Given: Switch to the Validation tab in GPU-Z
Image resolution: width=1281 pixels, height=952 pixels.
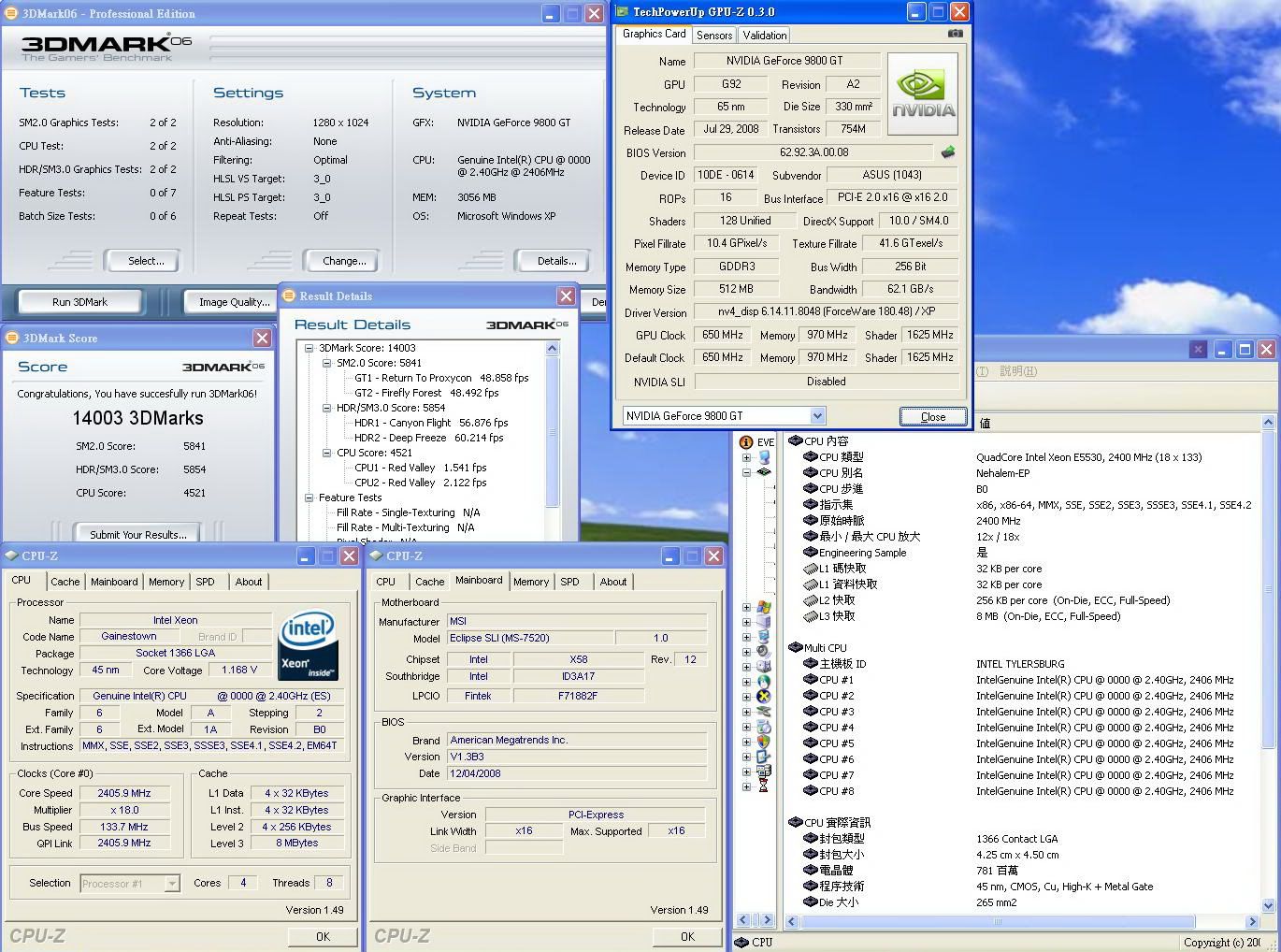Looking at the screenshot, I should tap(765, 36).
